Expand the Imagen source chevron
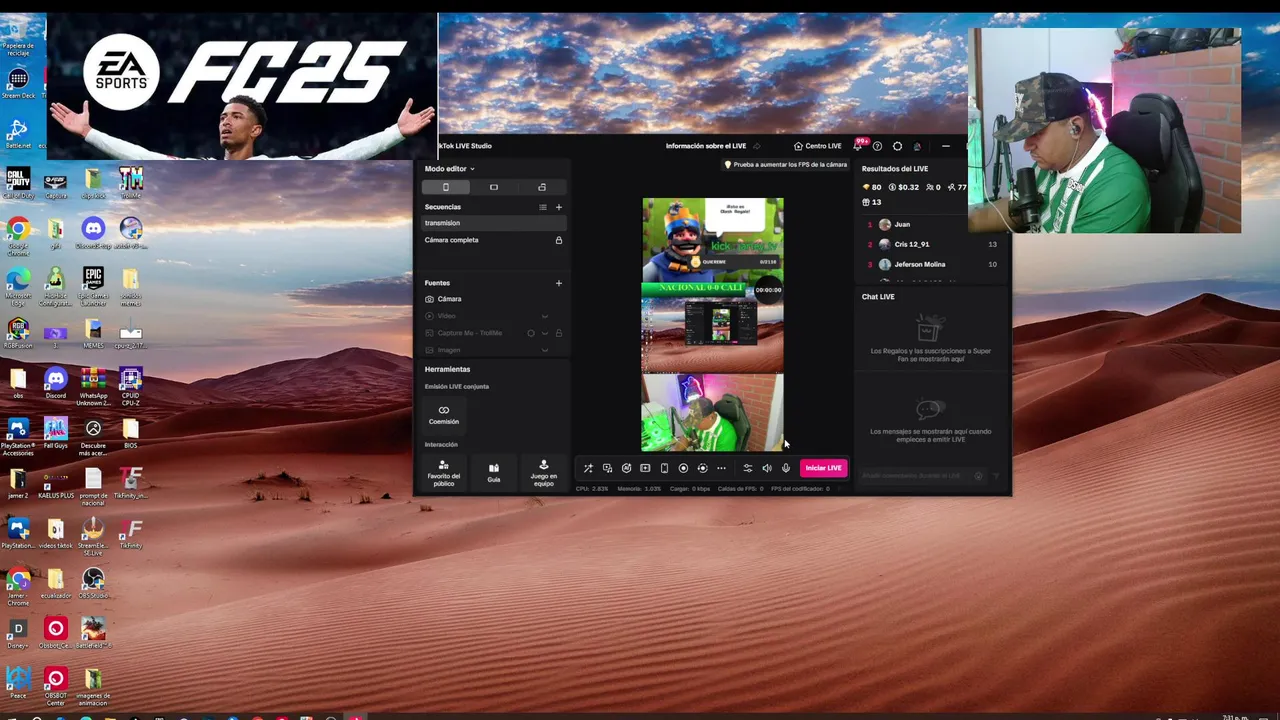This screenshot has height=720, width=1280. pyautogui.click(x=545, y=350)
